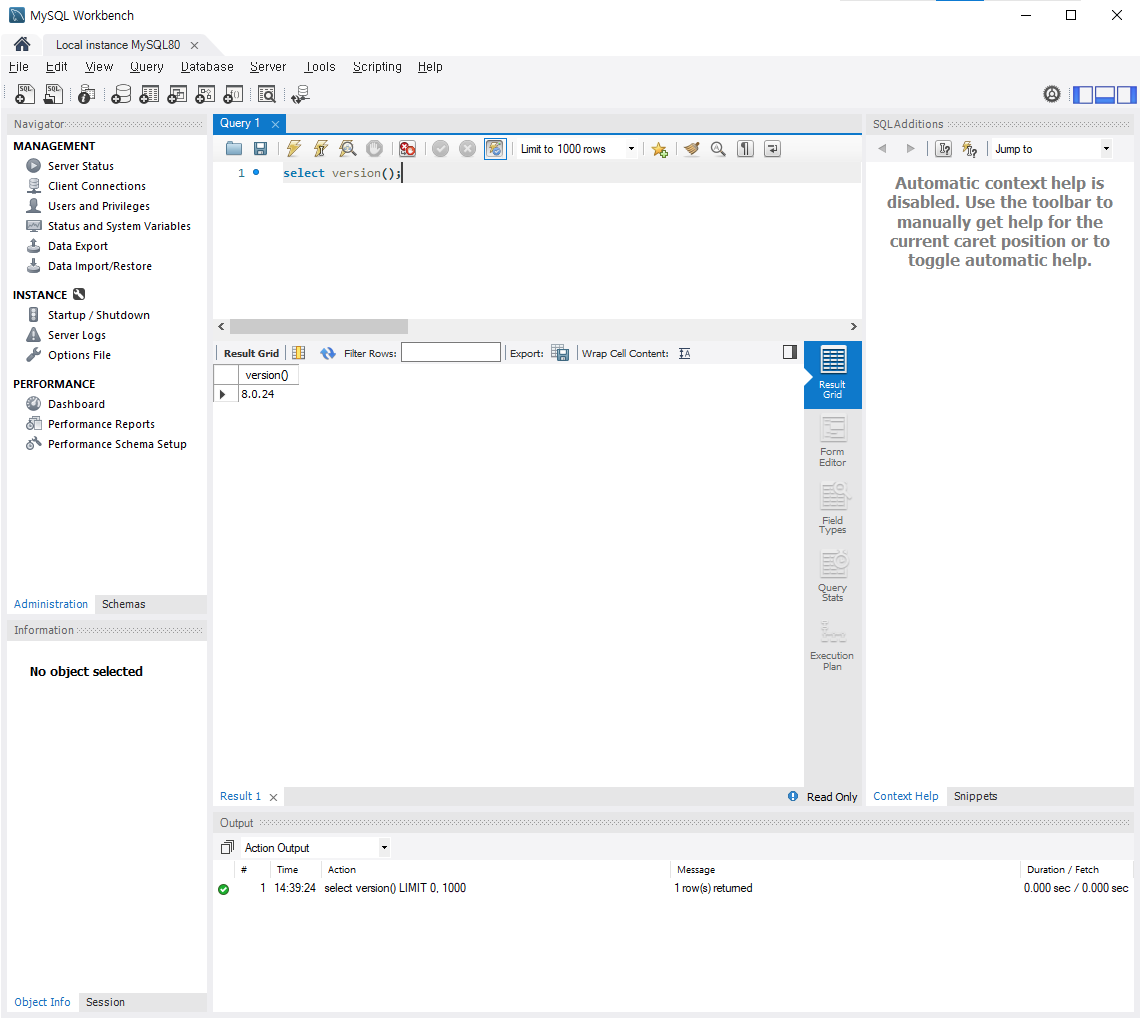This screenshot has height=1019, width=1141.
Task: Switch to the Session tab
Action: click(x=105, y=1002)
